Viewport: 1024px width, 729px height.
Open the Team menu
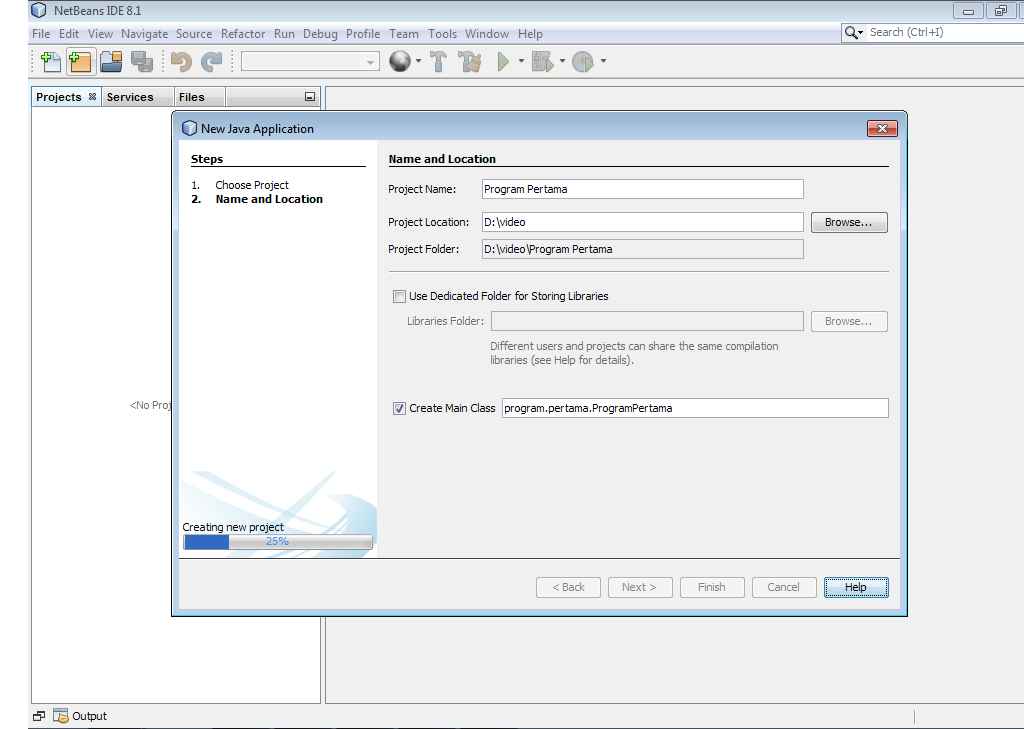pyautogui.click(x=404, y=34)
